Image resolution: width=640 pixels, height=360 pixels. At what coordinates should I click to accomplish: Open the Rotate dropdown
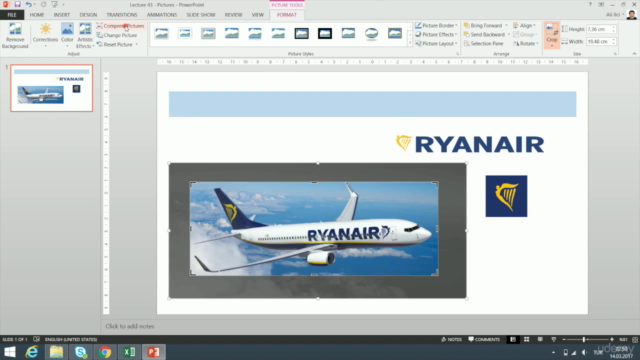pyautogui.click(x=526, y=43)
